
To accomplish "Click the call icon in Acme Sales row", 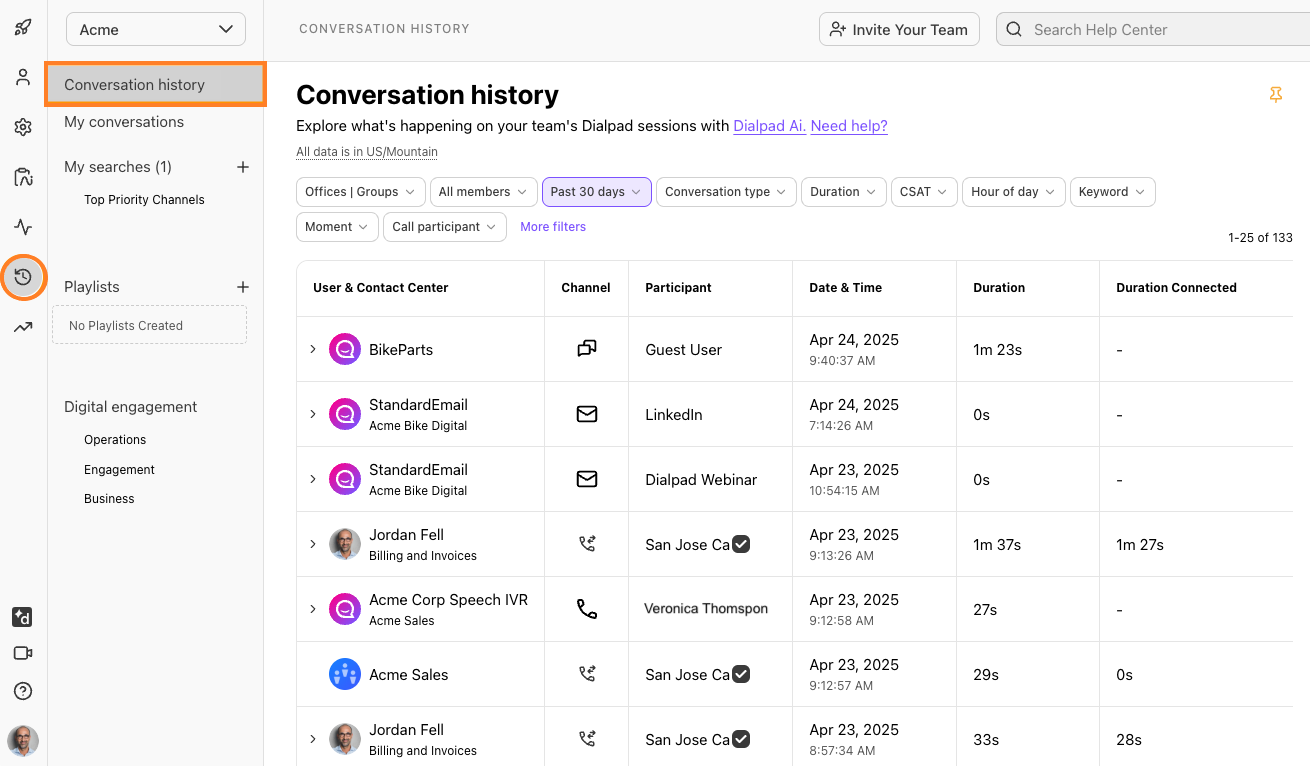I will [x=587, y=674].
